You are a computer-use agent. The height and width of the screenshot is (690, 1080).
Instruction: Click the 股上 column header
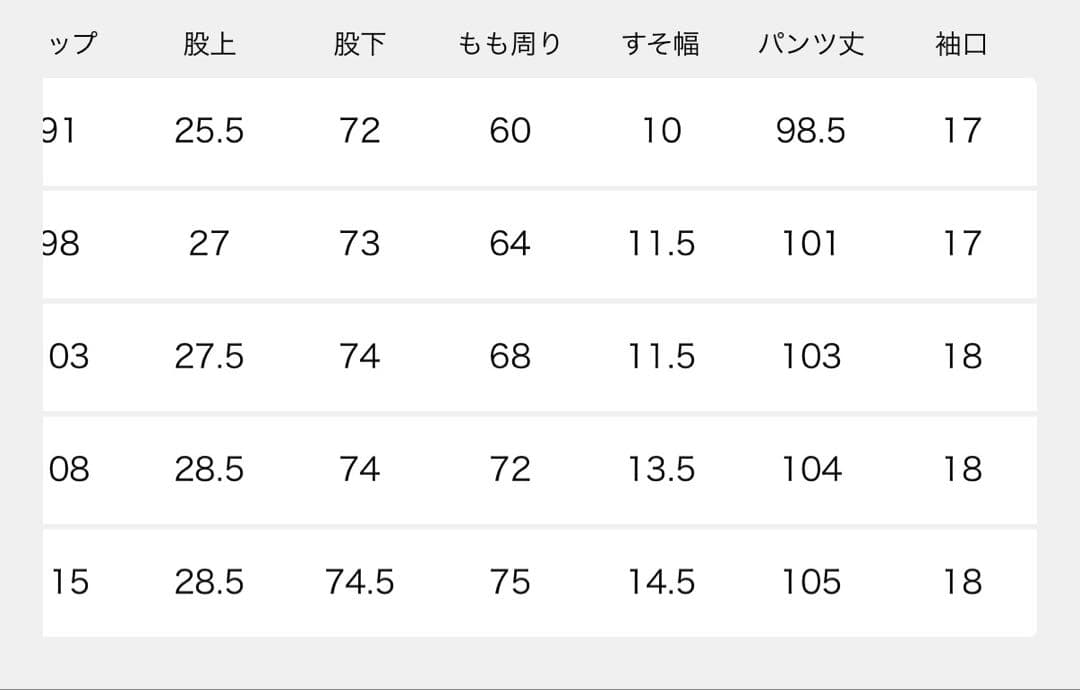point(209,45)
